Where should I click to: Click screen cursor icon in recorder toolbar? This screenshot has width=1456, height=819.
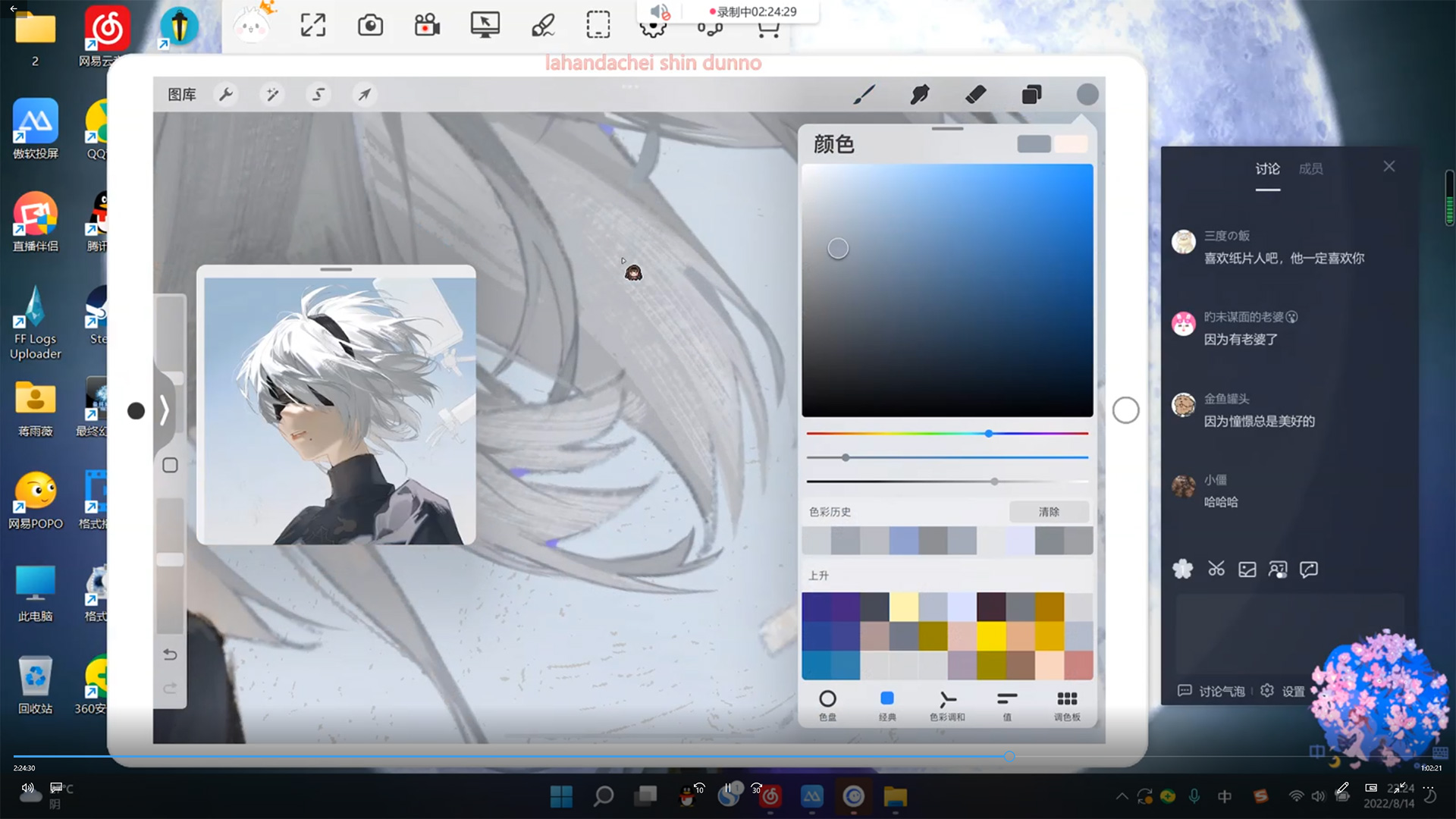coord(485,25)
